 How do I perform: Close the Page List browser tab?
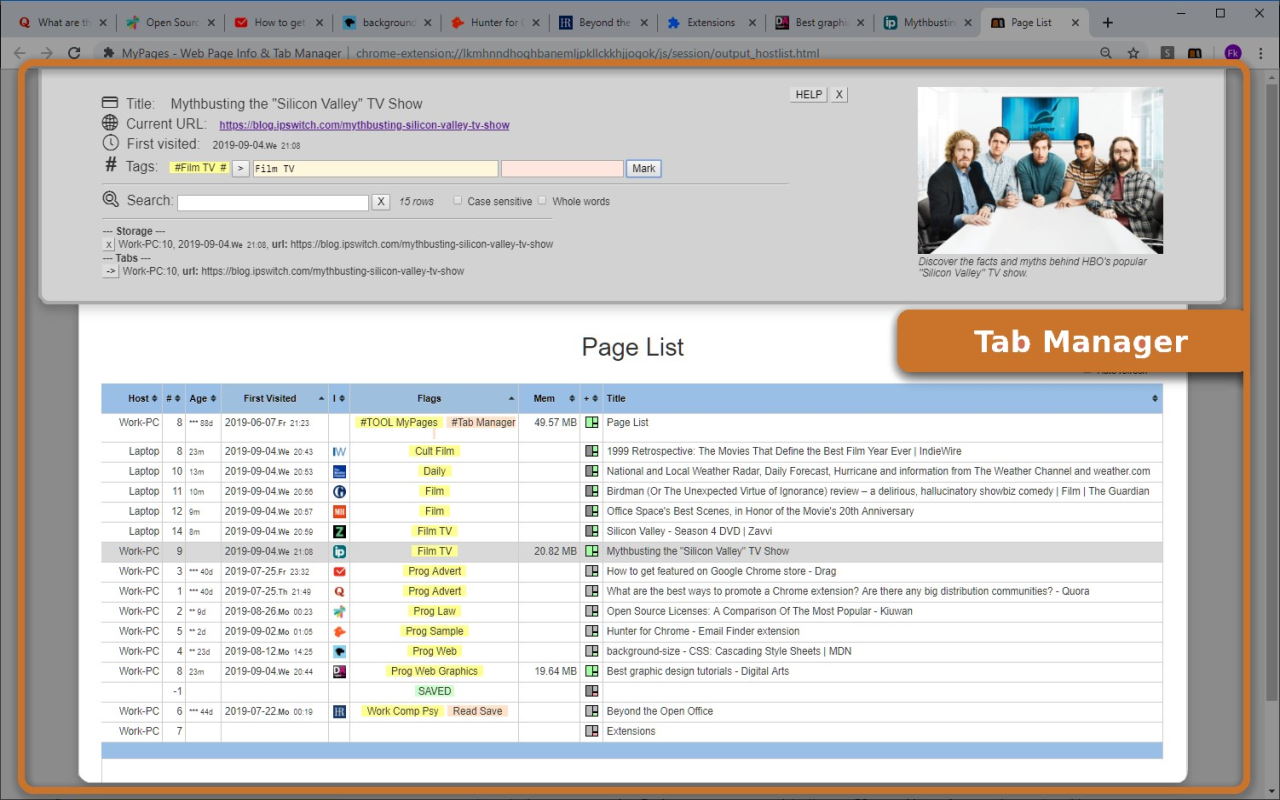click(x=1076, y=22)
